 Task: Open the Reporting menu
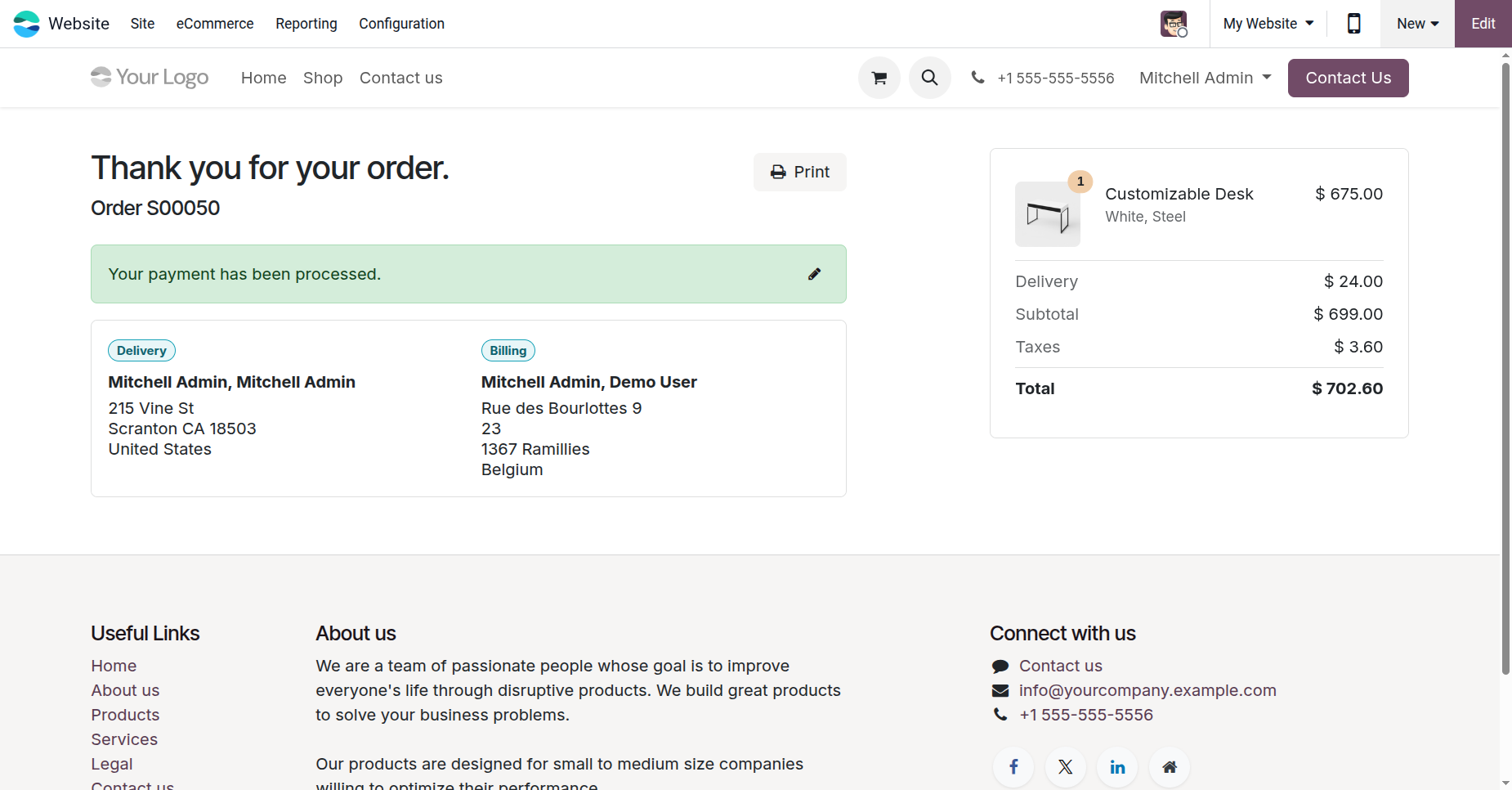tap(306, 24)
